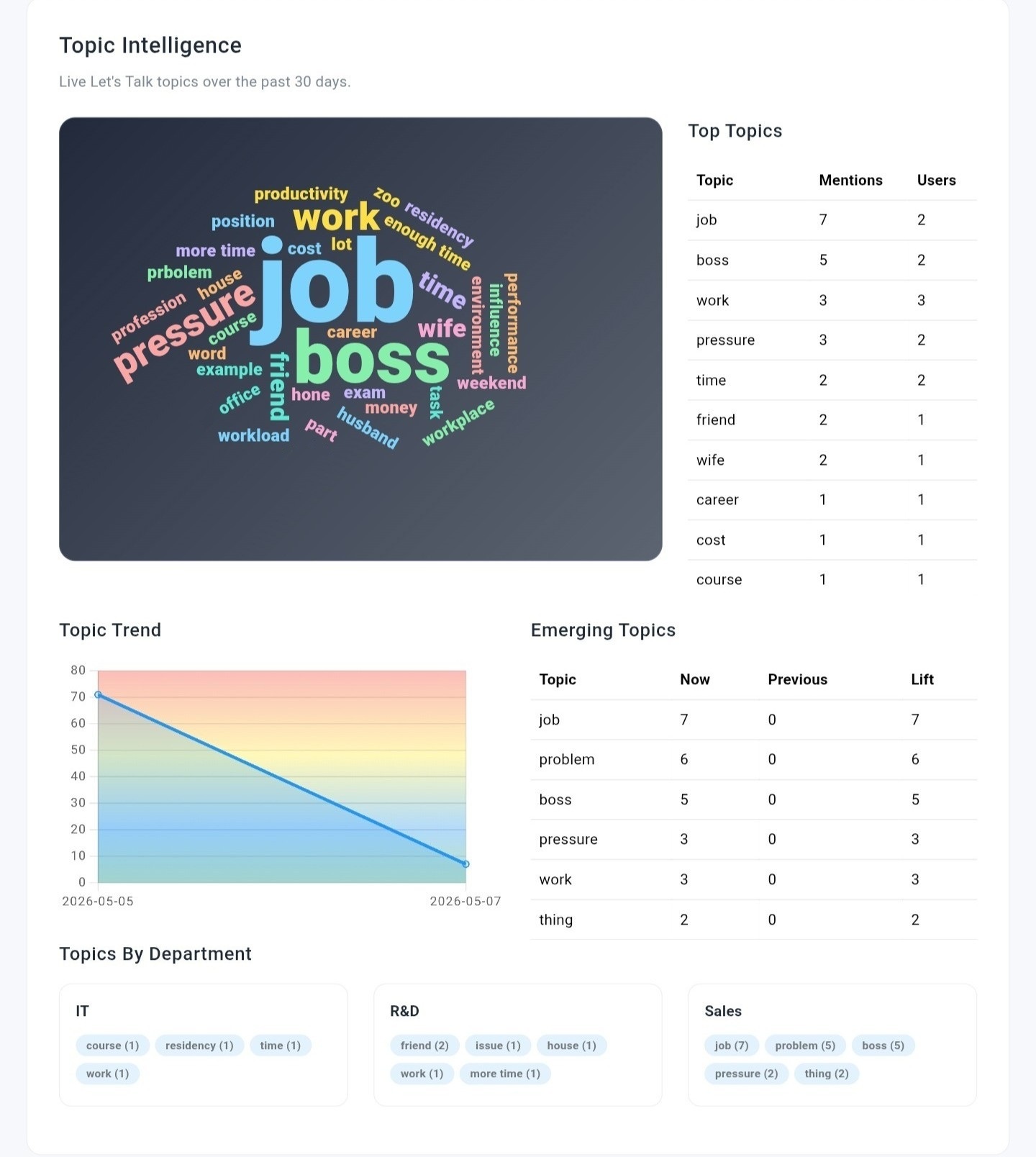Click 'residency' in the word cloud
This screenshot has height=1157, width=1036.
point(439,225)
